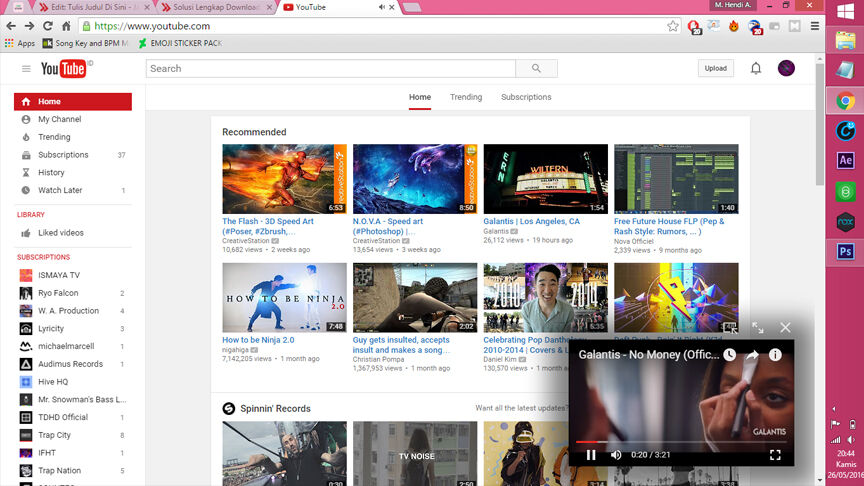Open the Guy gets insulted video thumbnail
864x486 pixels.
click(415, 298)
